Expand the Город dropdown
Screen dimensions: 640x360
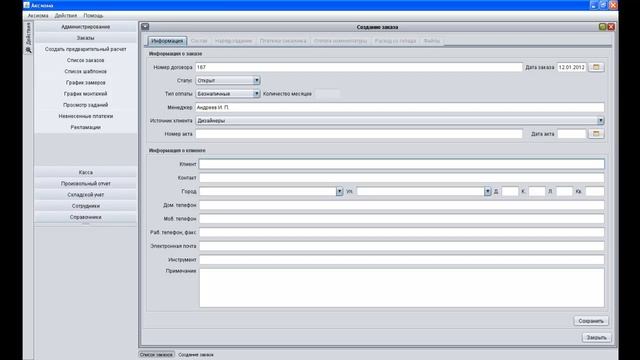[x=339, y=191]
